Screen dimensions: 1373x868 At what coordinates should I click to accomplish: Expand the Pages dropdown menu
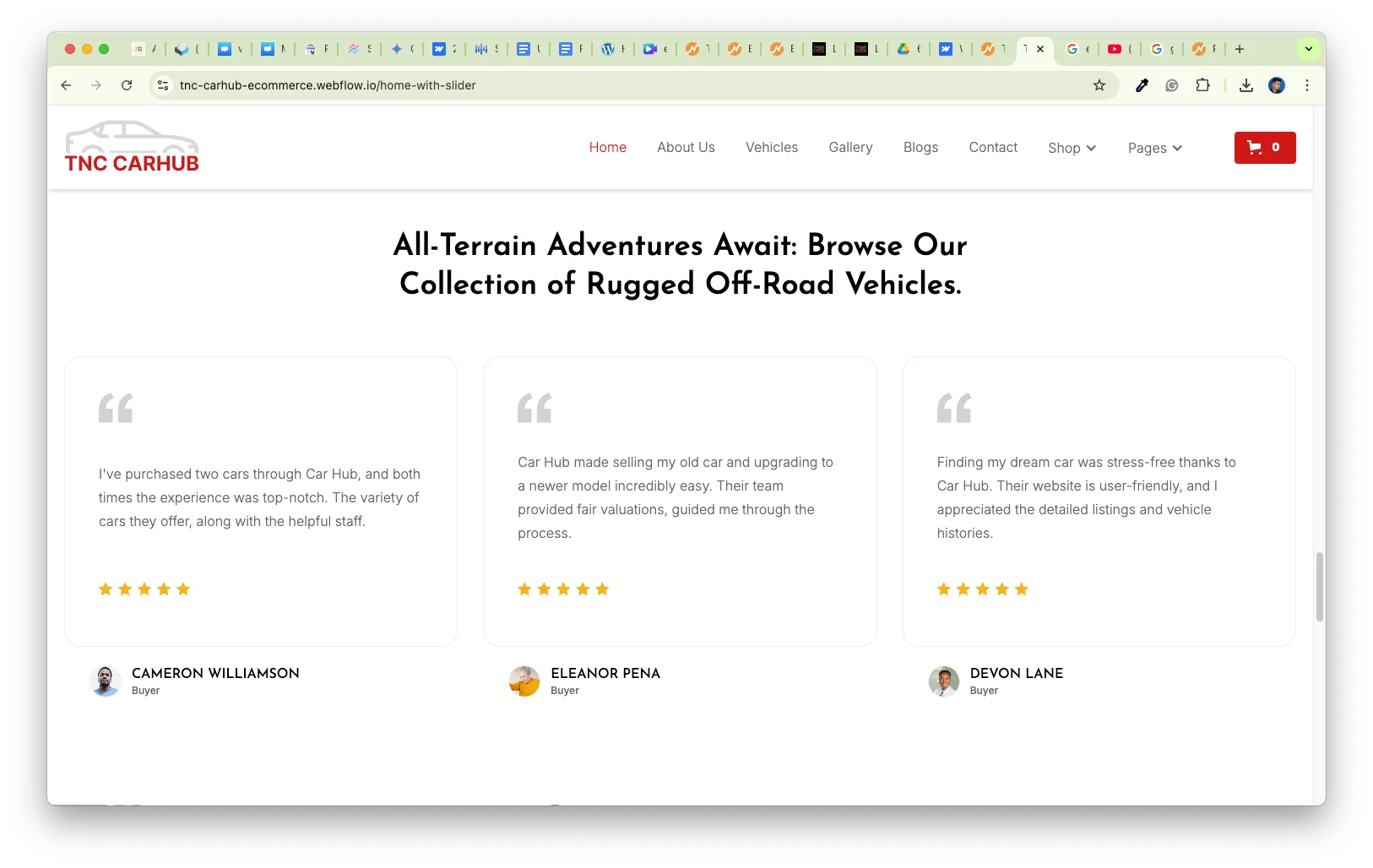[1154, 148]
